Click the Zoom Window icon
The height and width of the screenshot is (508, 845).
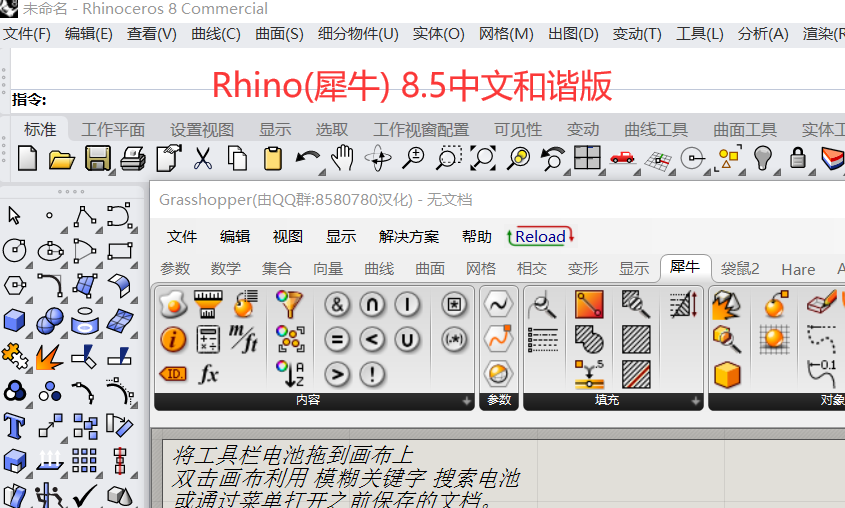tap(449, 159)
